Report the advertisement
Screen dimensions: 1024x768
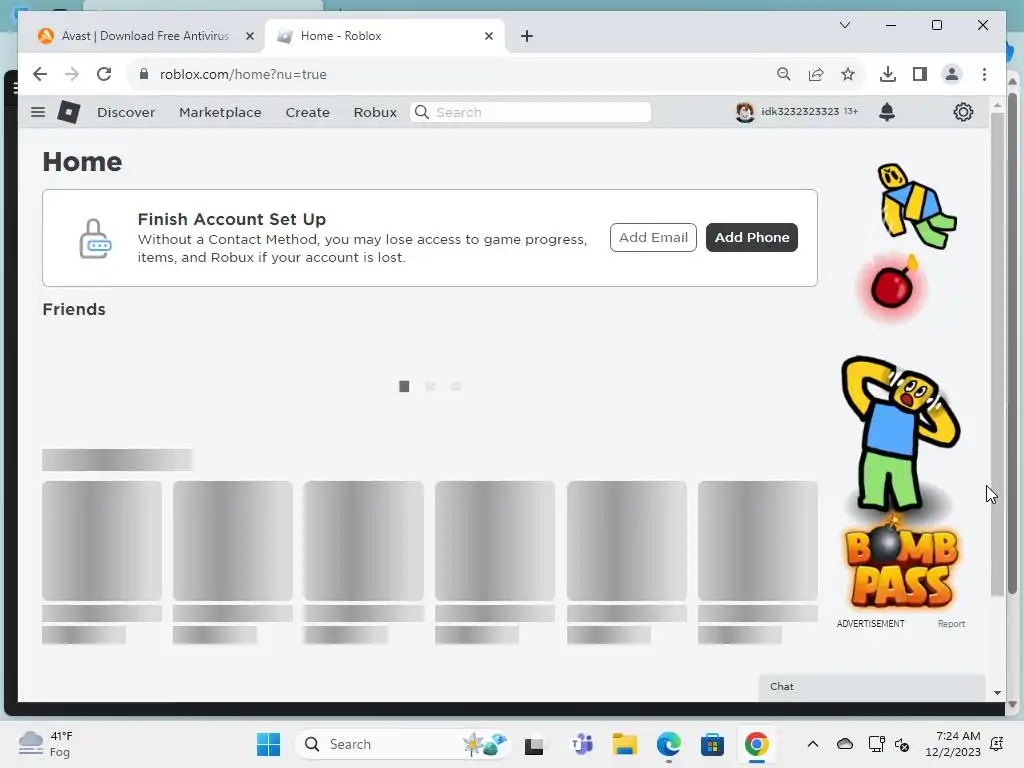[x=951, y=624]
